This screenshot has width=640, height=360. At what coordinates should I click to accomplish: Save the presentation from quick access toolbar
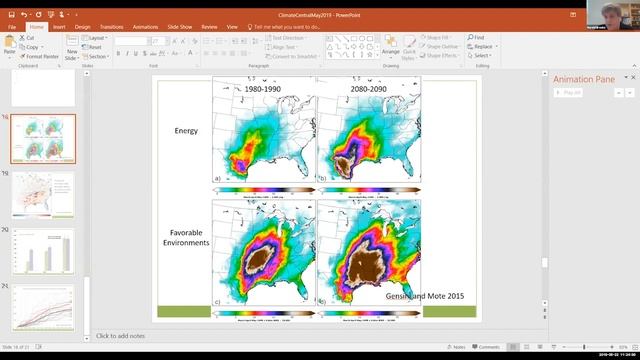[11, 15]
